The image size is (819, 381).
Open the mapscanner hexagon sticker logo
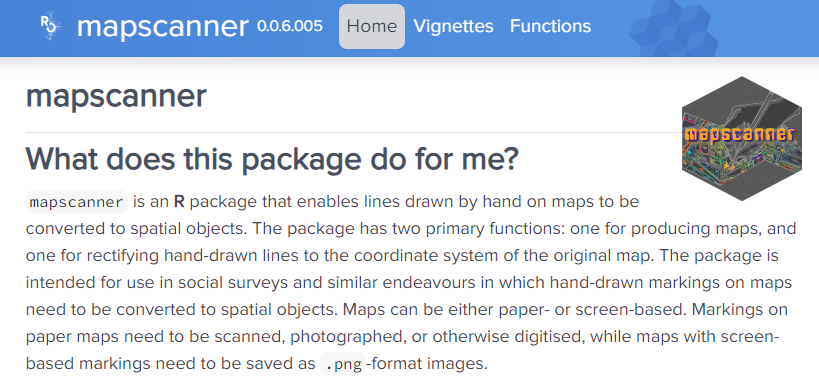742,138
